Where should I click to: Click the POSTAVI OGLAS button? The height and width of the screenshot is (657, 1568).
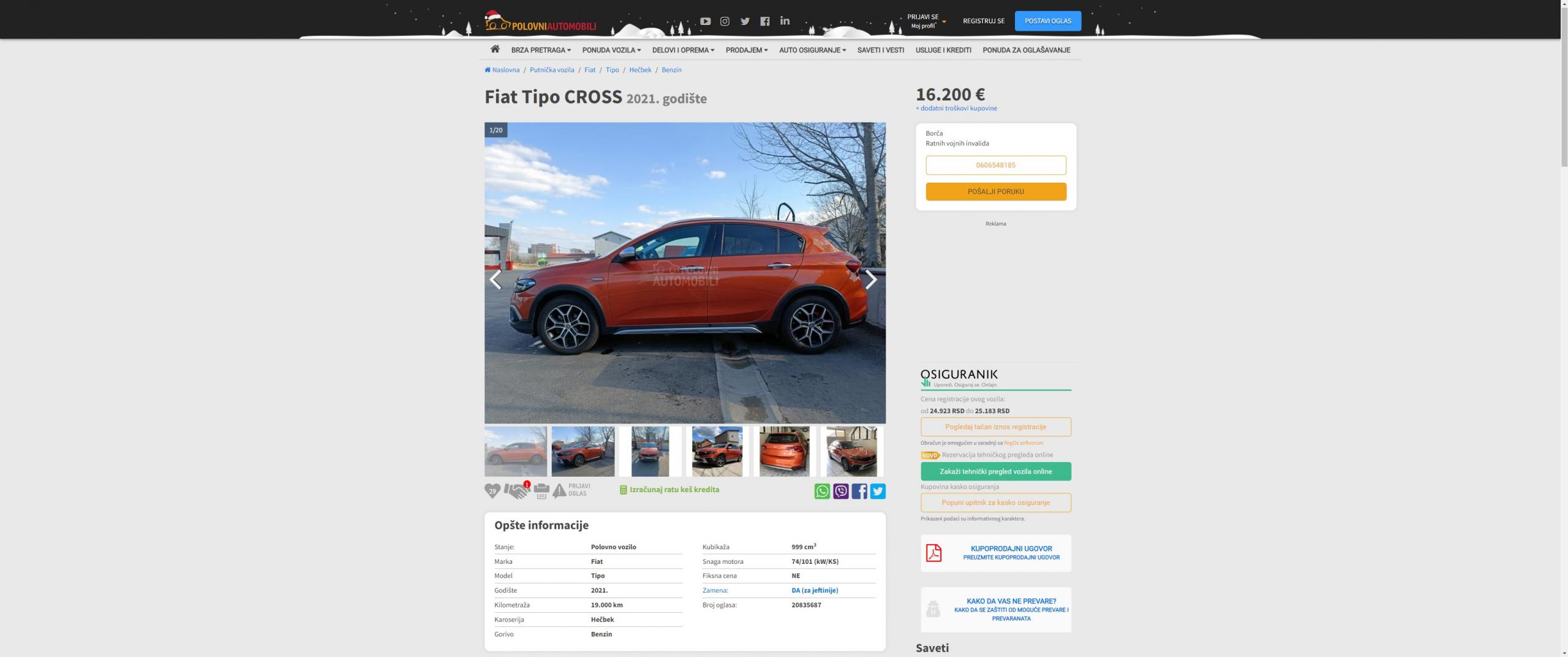click(x=1047, y=21)
